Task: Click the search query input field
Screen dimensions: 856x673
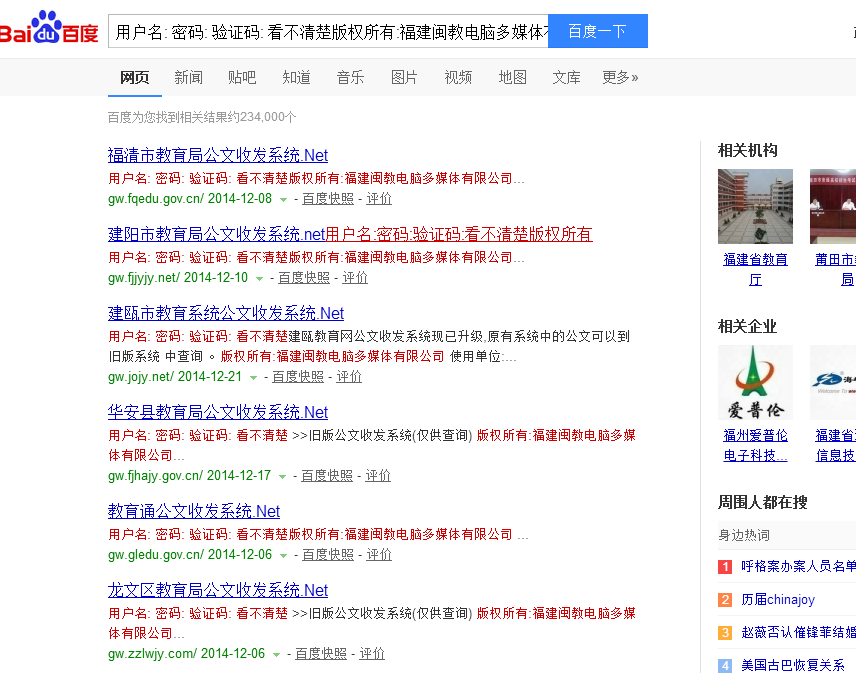Action: [x=328, y=32]
